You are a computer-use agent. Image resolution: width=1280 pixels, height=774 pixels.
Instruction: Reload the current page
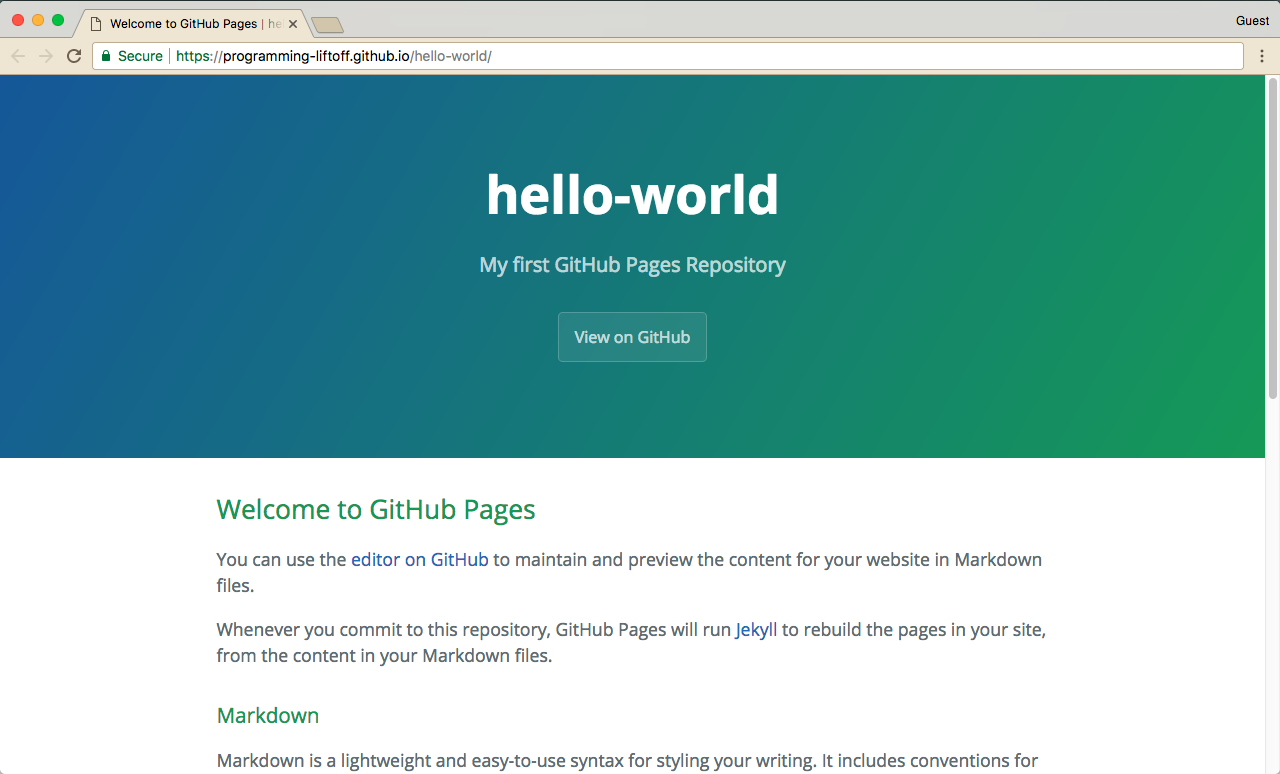point(74,56)
